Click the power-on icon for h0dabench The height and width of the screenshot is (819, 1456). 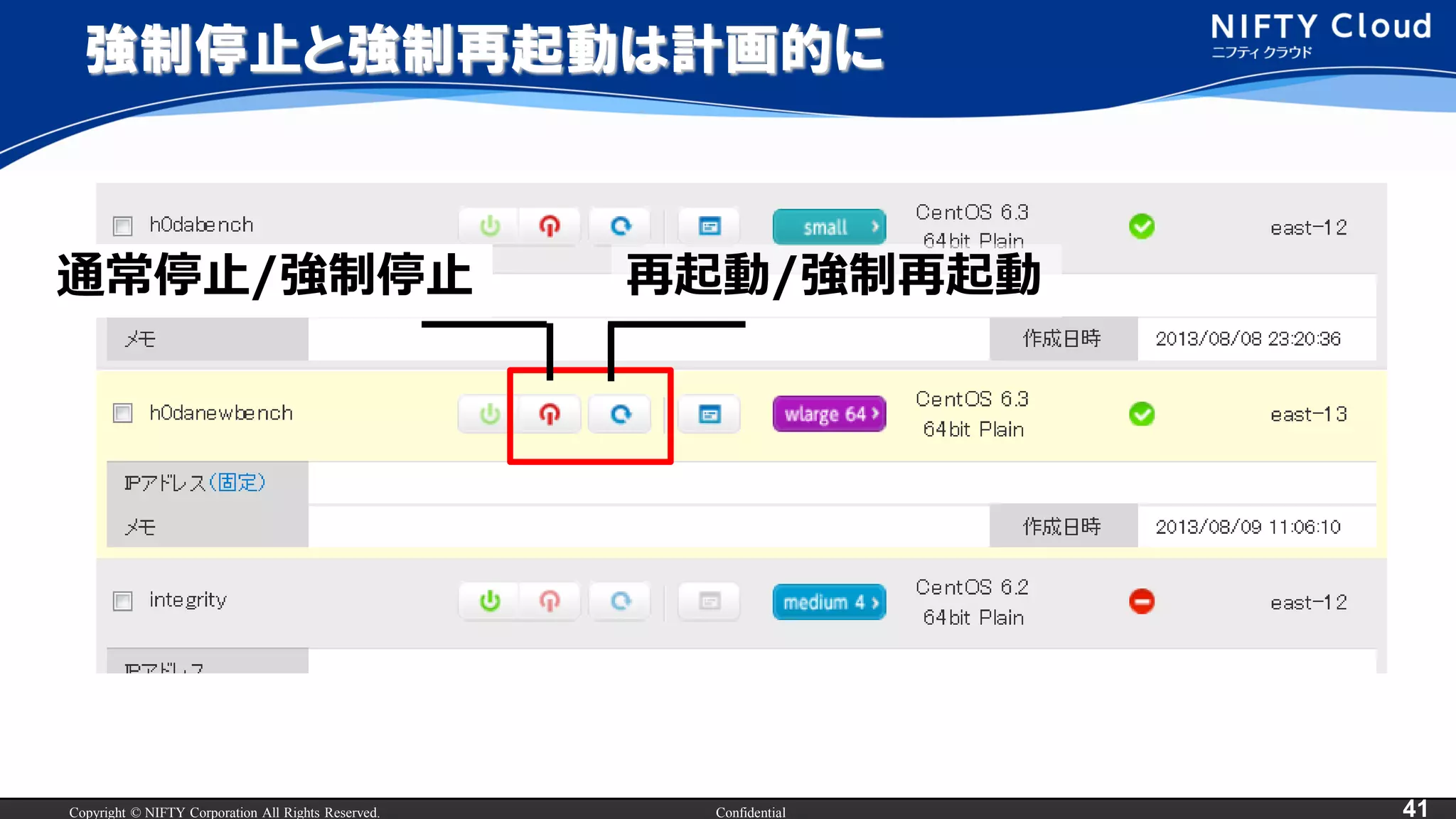click(490, 227)
